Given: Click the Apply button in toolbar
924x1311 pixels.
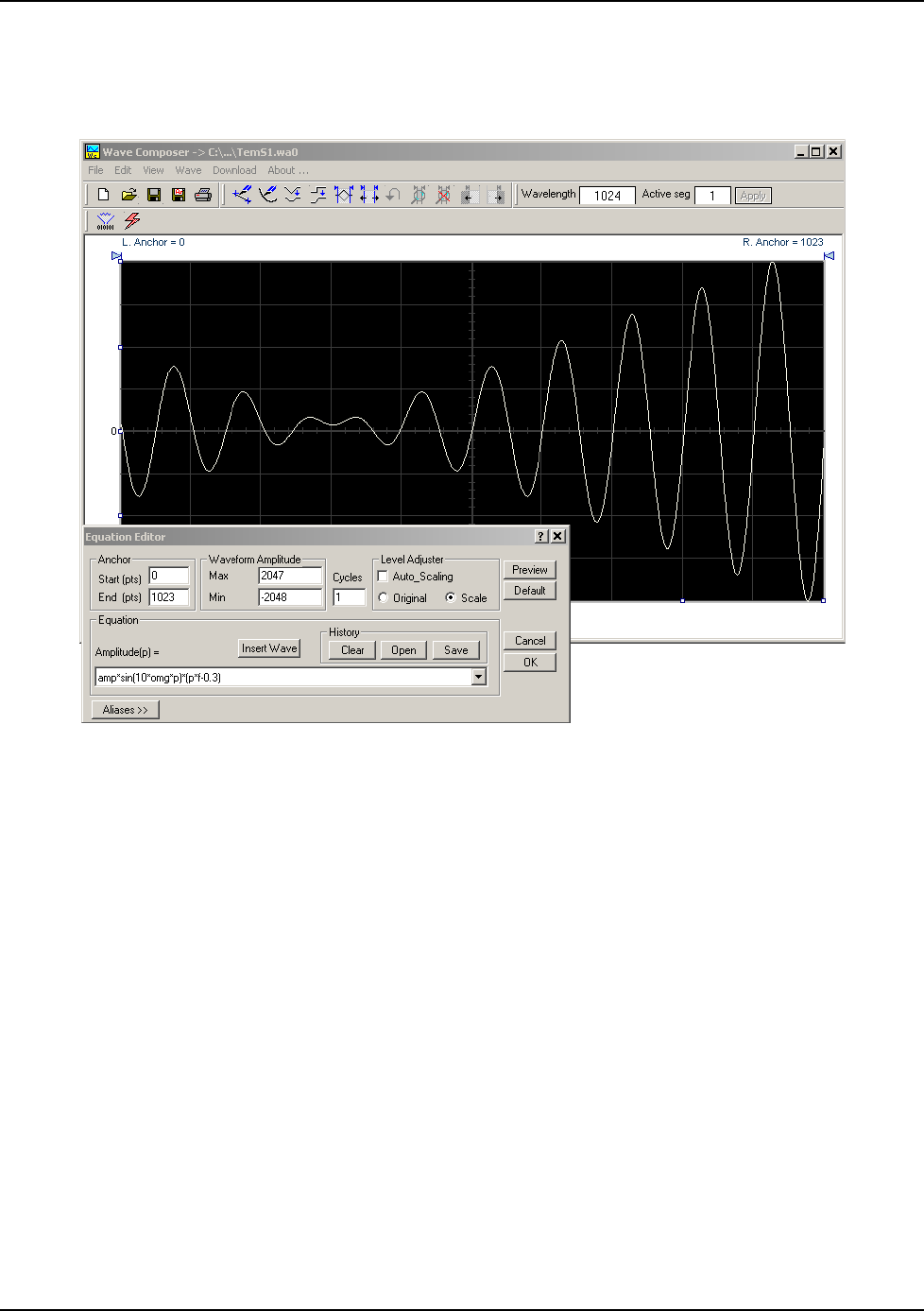Looking at the screenshot, I should (x=753, y=196).
